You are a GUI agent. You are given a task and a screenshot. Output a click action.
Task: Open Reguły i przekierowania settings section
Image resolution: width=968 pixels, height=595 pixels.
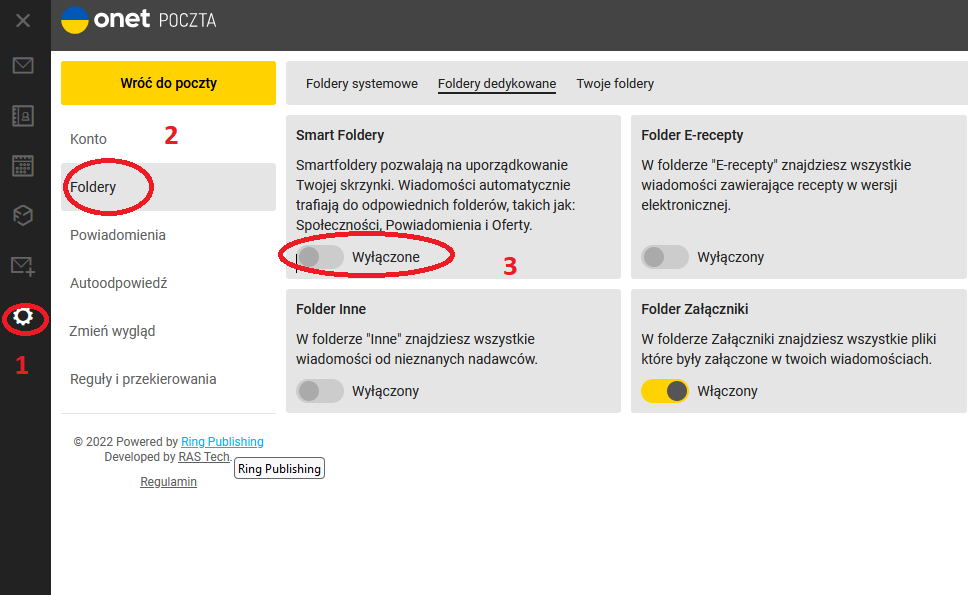tap(143, 379)
